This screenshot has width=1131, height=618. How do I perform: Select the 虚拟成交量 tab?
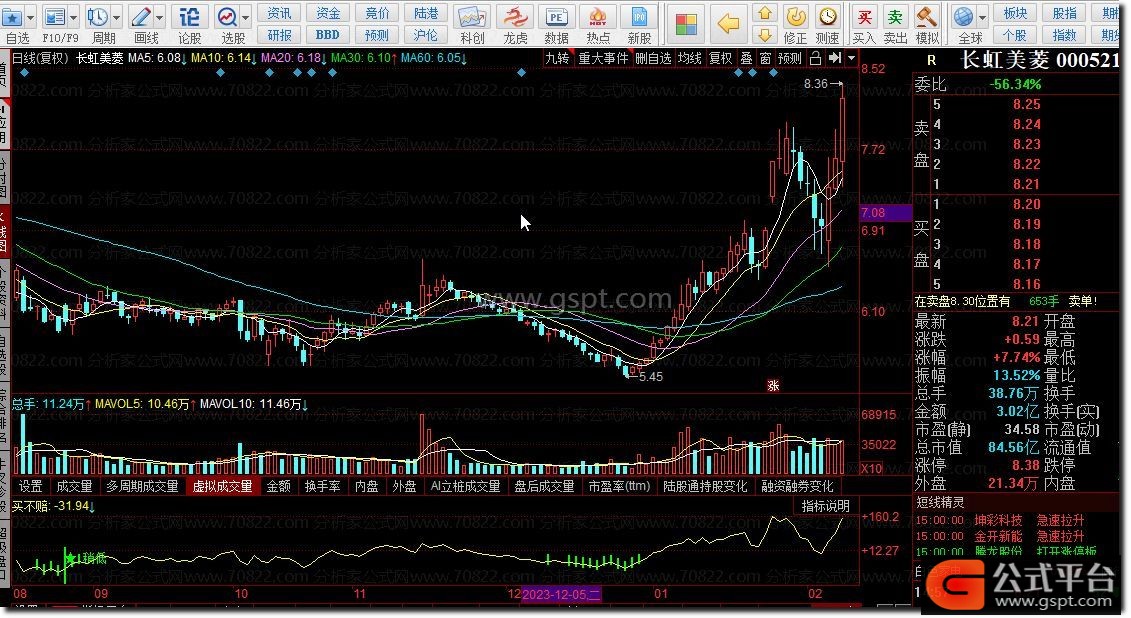point(222,486)
